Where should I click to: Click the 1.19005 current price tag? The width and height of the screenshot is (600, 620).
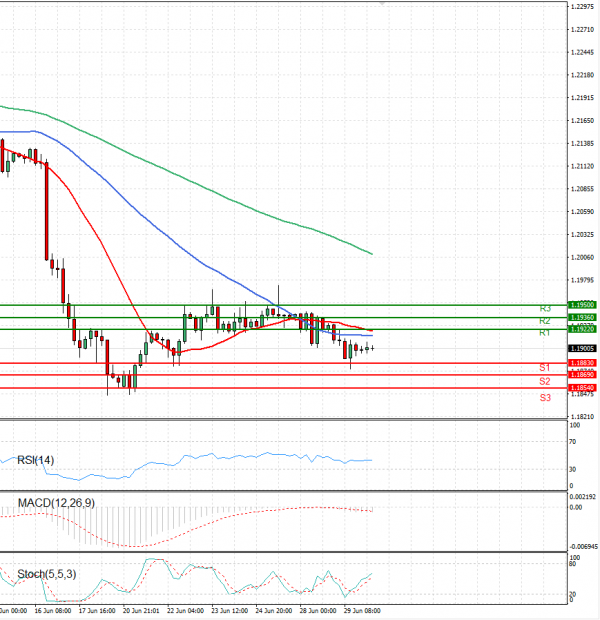click(582, 348)
